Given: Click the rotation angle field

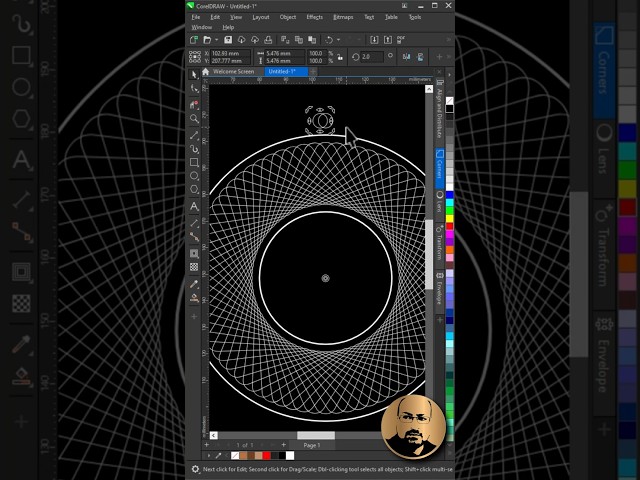Looking at the screenshot, I should tap(372, 57).
